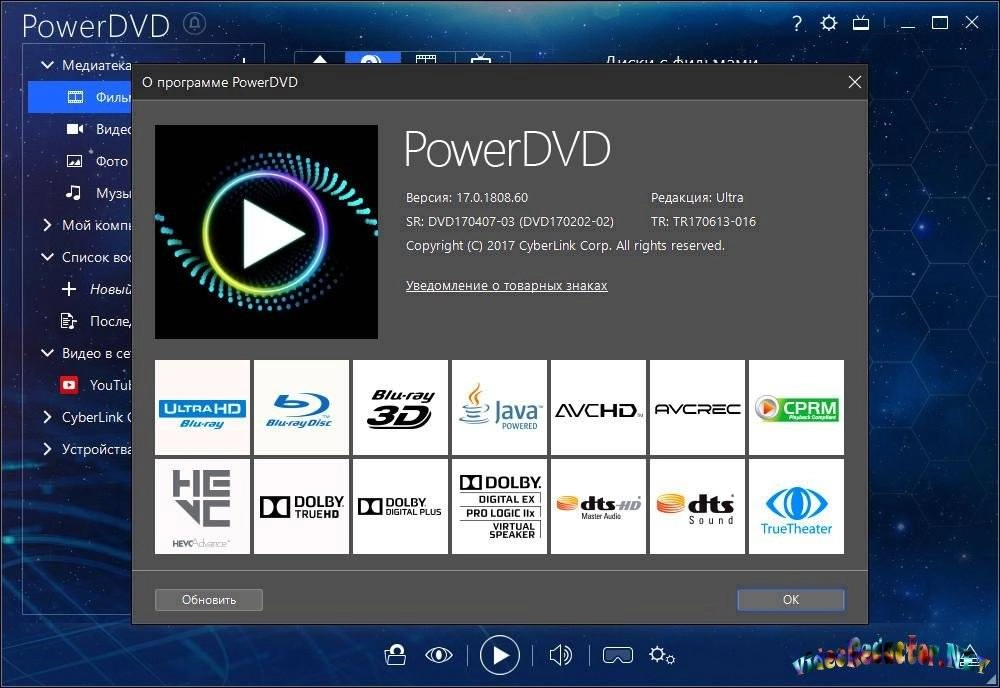The image size is (1000, 688).
Task: Confirm the dialog with OK button
Action: (791, 599)
